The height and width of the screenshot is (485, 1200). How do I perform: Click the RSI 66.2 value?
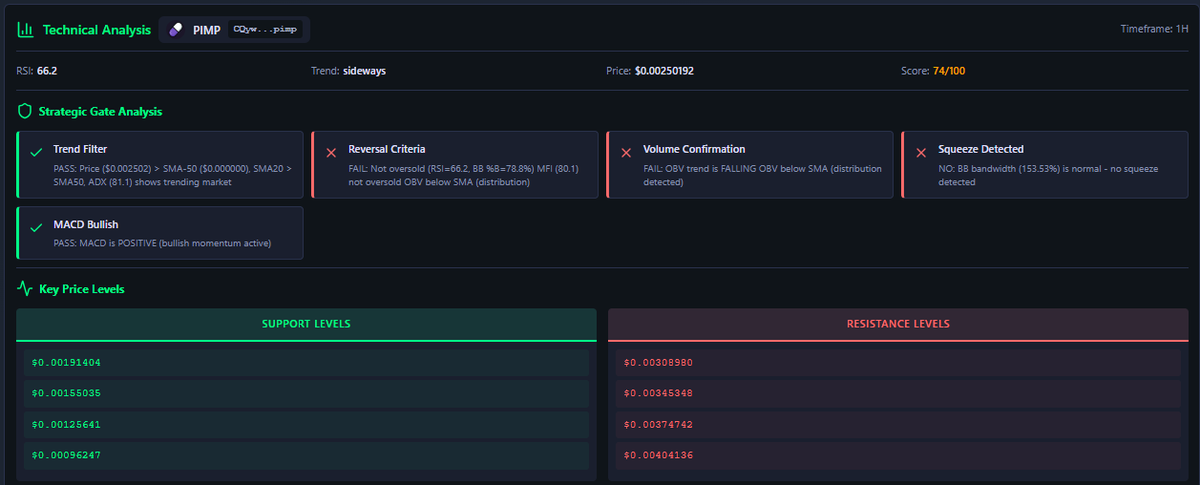point(47,71)
